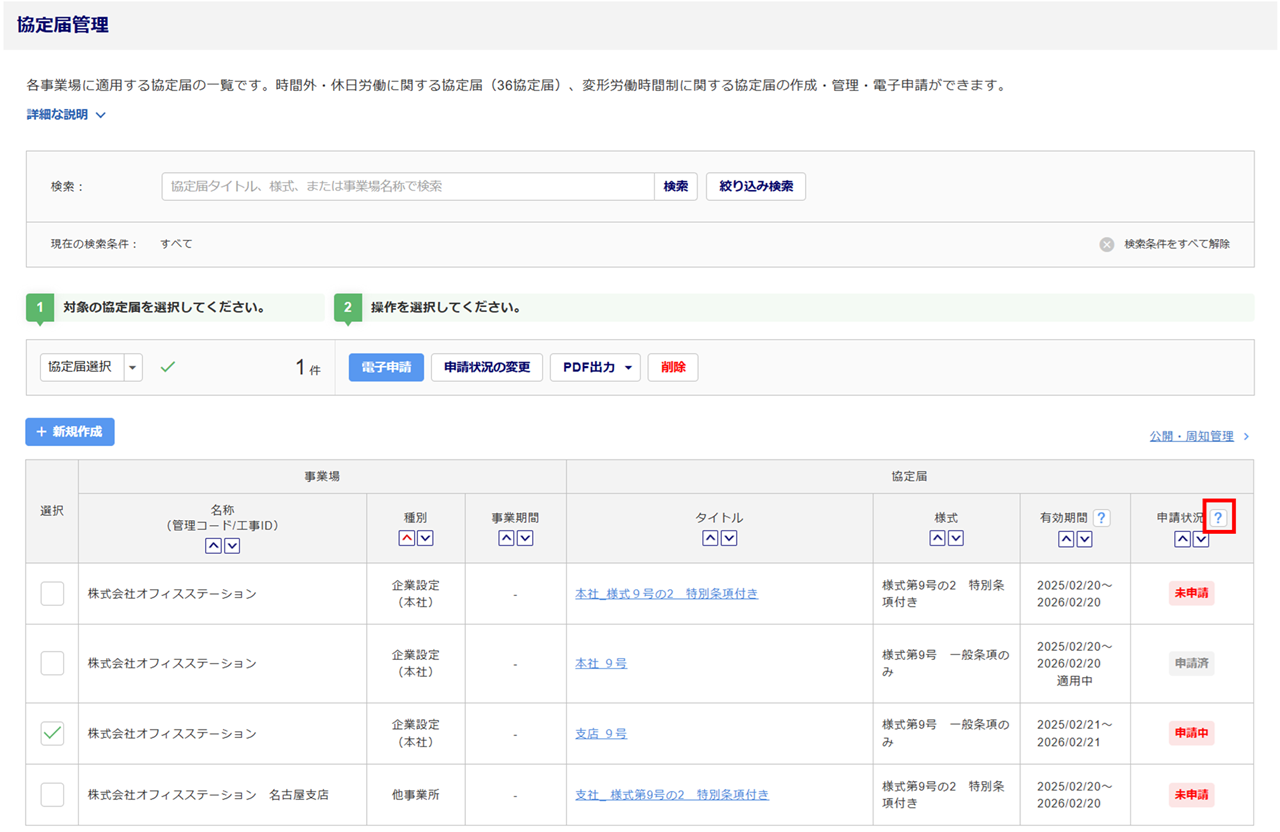Click help icon next to 申請状況 header
Image resolution: width=1280 pixels, height=832 pixels.
1218,518
